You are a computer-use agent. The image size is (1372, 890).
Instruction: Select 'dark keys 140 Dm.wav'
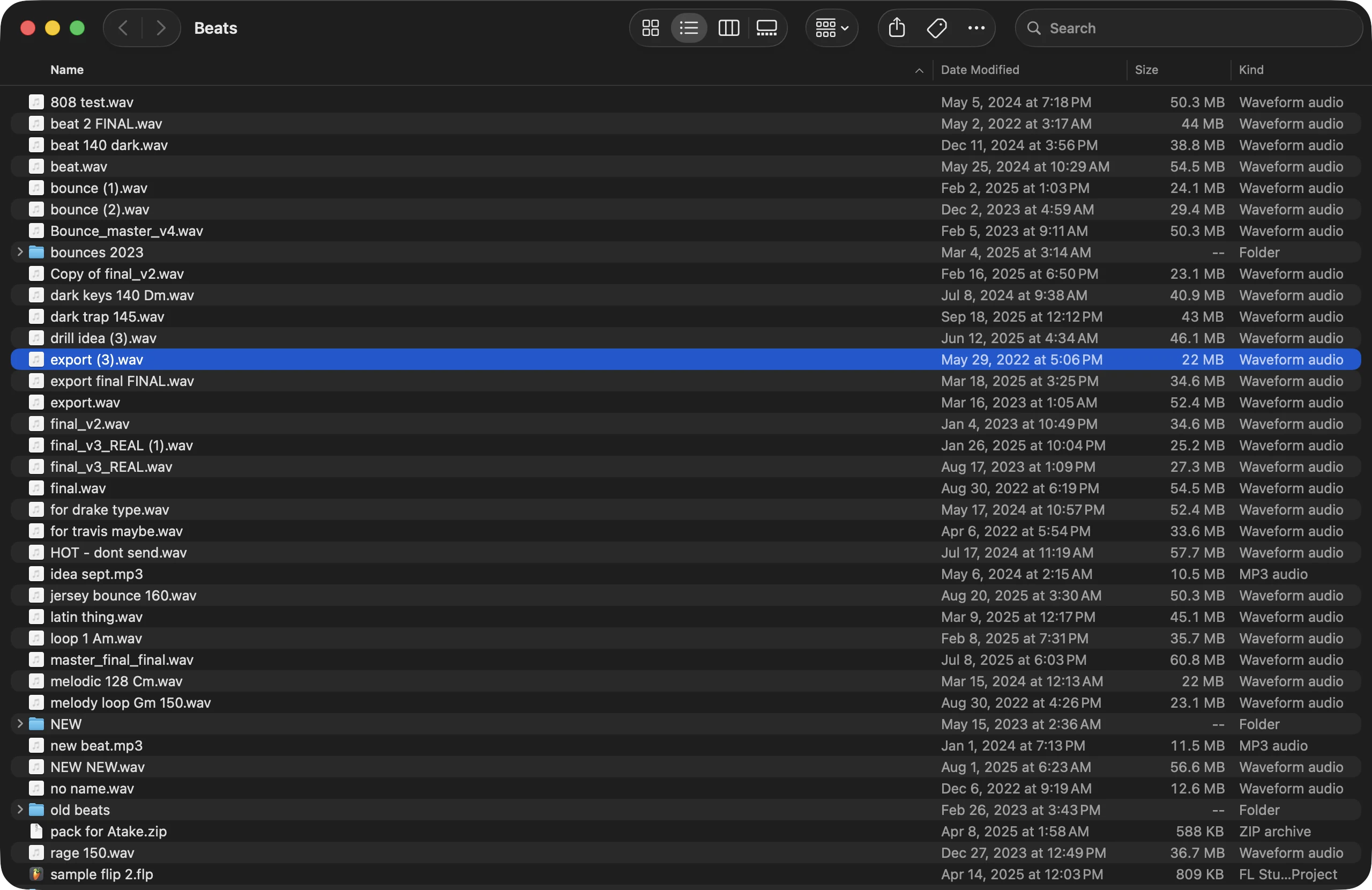(x=686, y=295)
